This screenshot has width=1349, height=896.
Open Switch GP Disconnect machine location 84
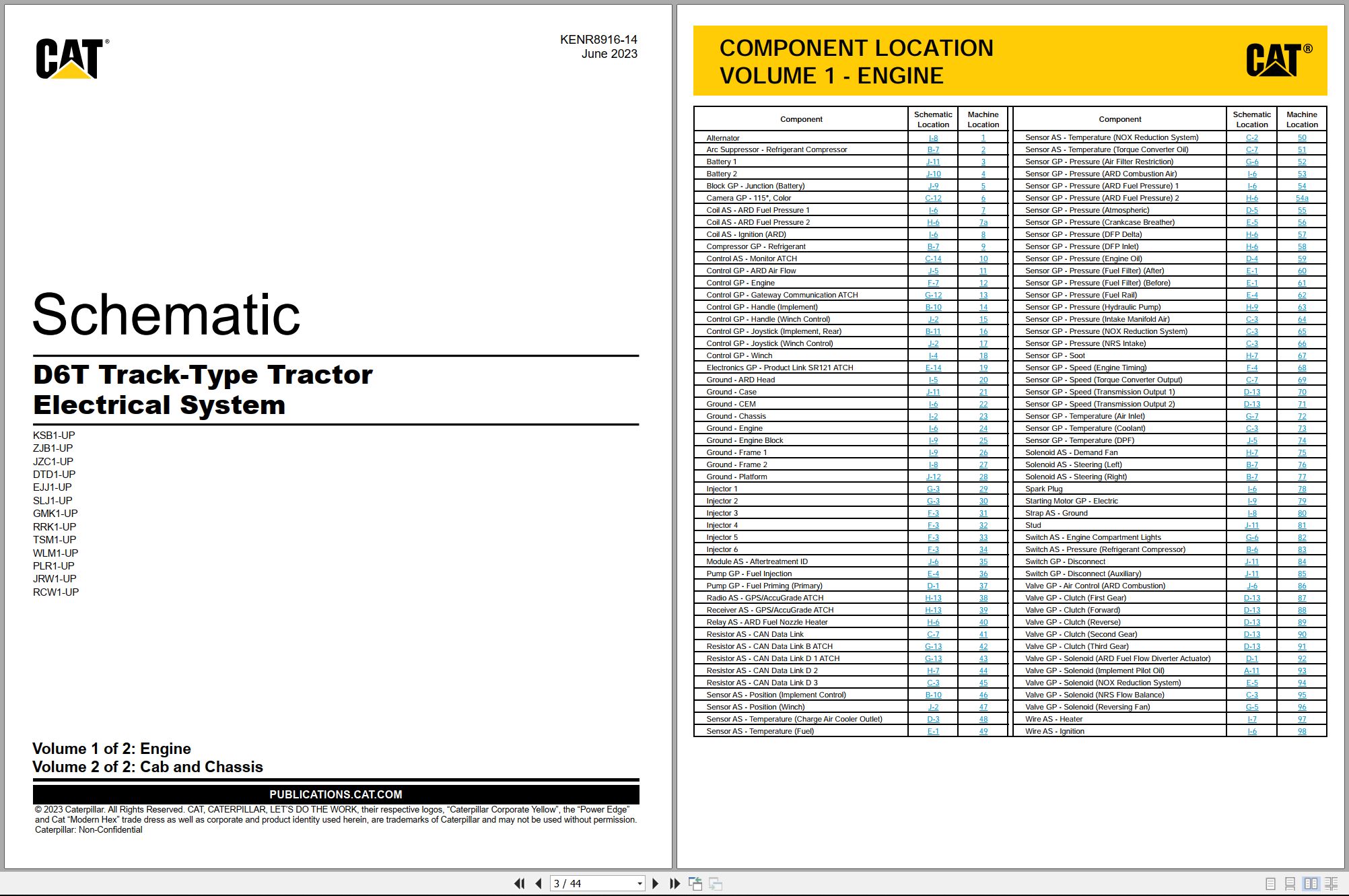pos(1302,562)
